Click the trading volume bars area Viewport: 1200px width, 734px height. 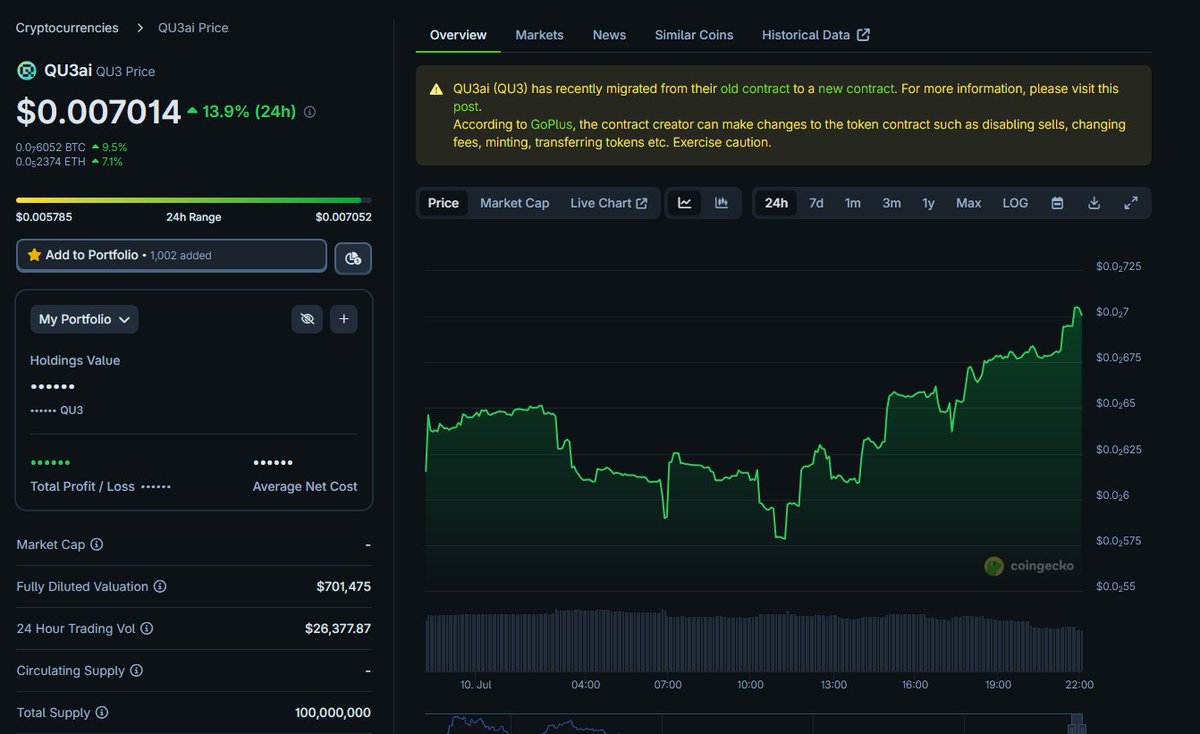754,641
